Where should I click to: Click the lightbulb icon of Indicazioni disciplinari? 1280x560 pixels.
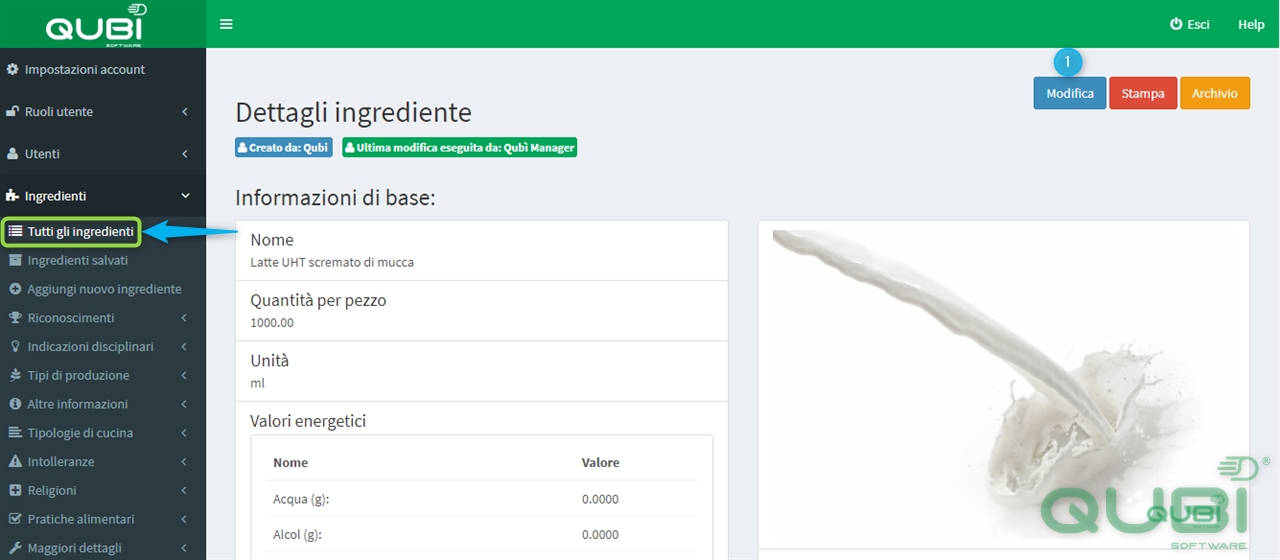pyautogui.click(x=15, y=346)
